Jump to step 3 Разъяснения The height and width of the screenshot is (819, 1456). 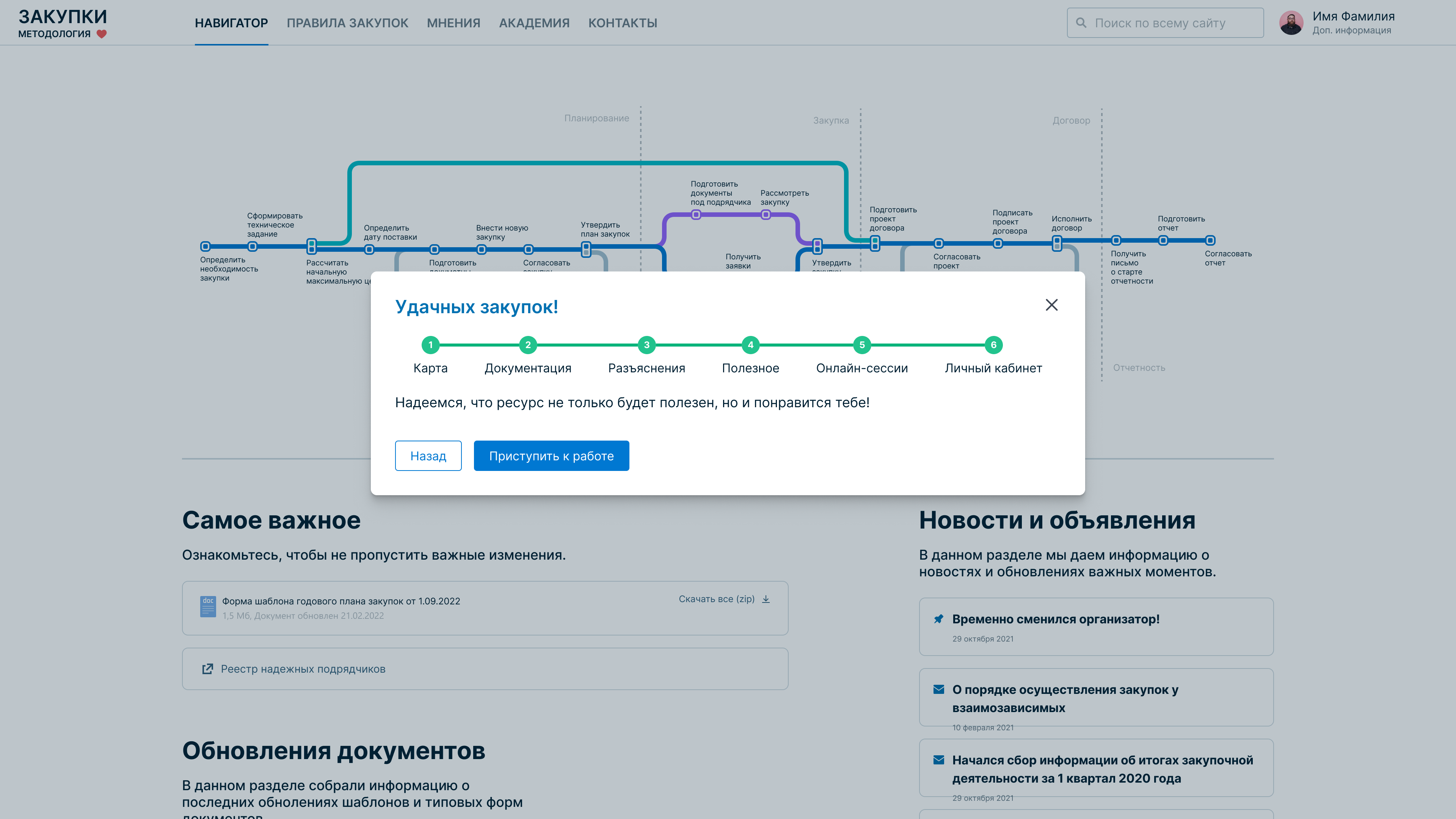[x=646, y=345]
